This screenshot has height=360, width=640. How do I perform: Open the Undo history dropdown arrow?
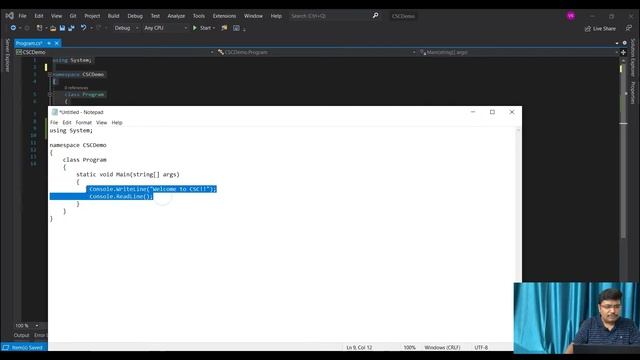tap(91, 28)
